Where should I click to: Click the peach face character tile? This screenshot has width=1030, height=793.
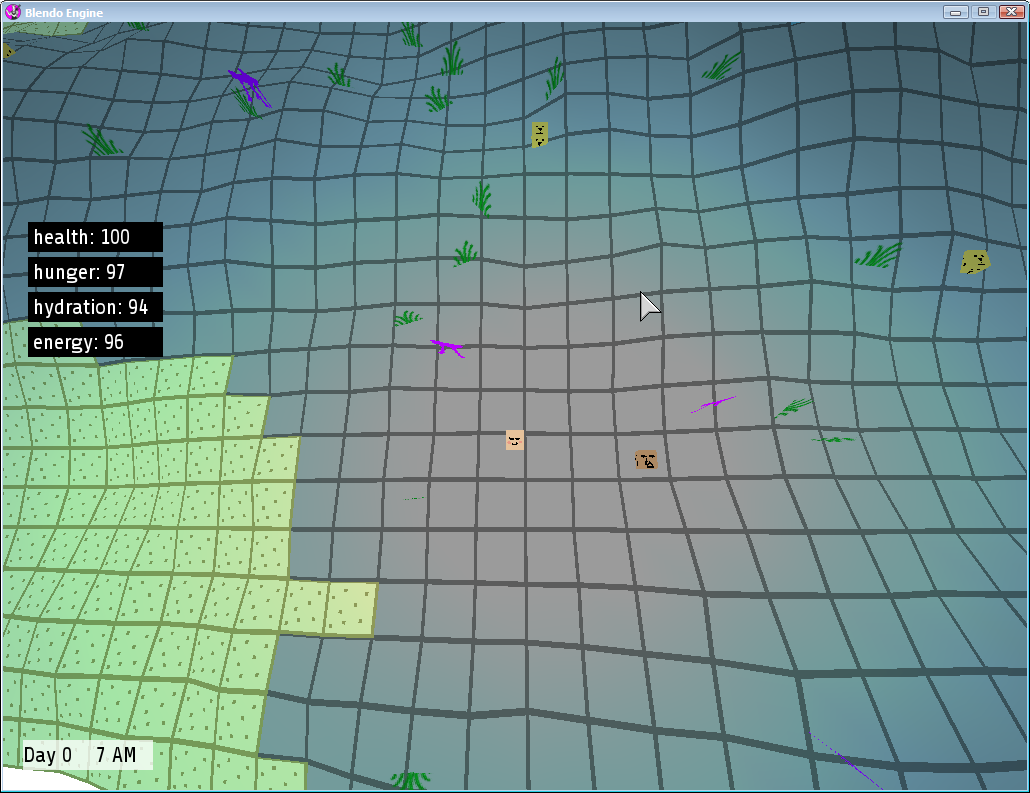click(514, 440)
